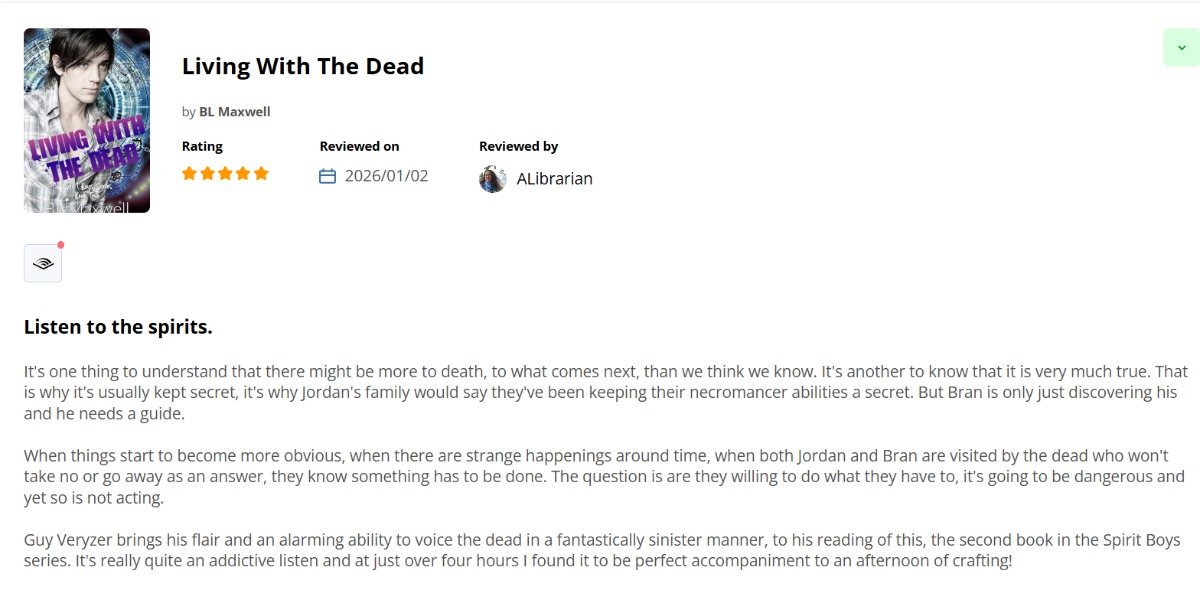
Task: Click the "Rating" label
Action: (202, 146)
